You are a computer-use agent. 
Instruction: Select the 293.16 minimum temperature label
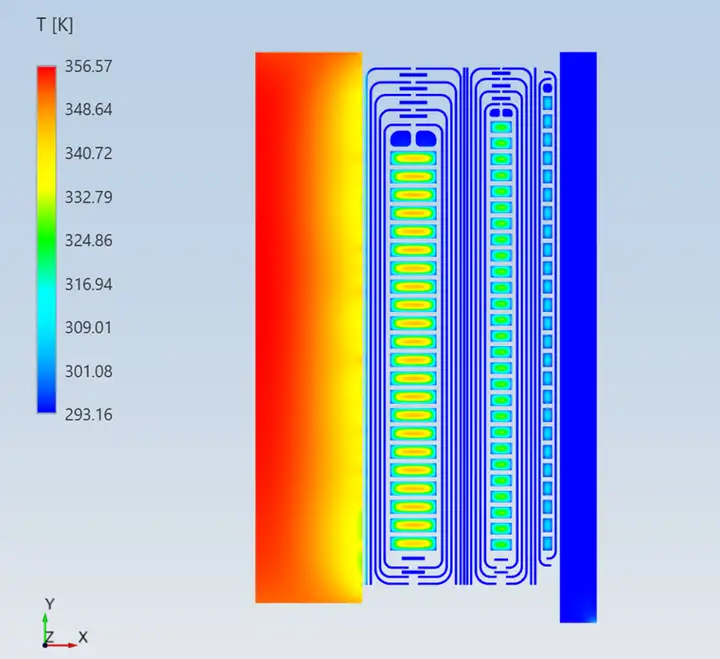pyautogui.click(x=88, y=415)
